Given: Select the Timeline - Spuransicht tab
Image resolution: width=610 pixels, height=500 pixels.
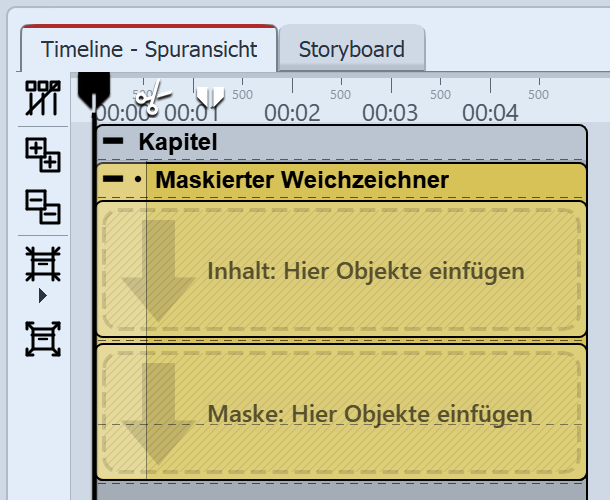Looking at the screenshot, I should (x=149, y=49).
